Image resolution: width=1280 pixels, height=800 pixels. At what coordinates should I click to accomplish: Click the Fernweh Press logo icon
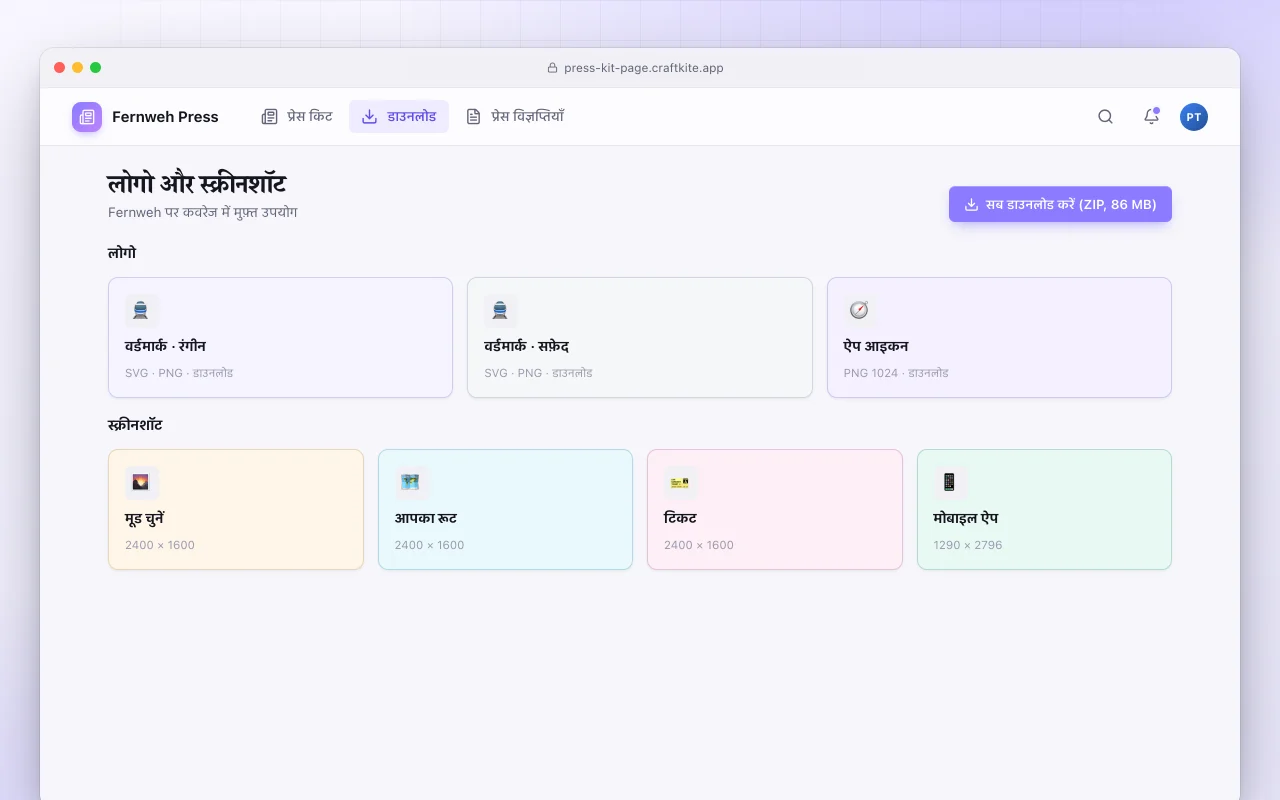87,117
